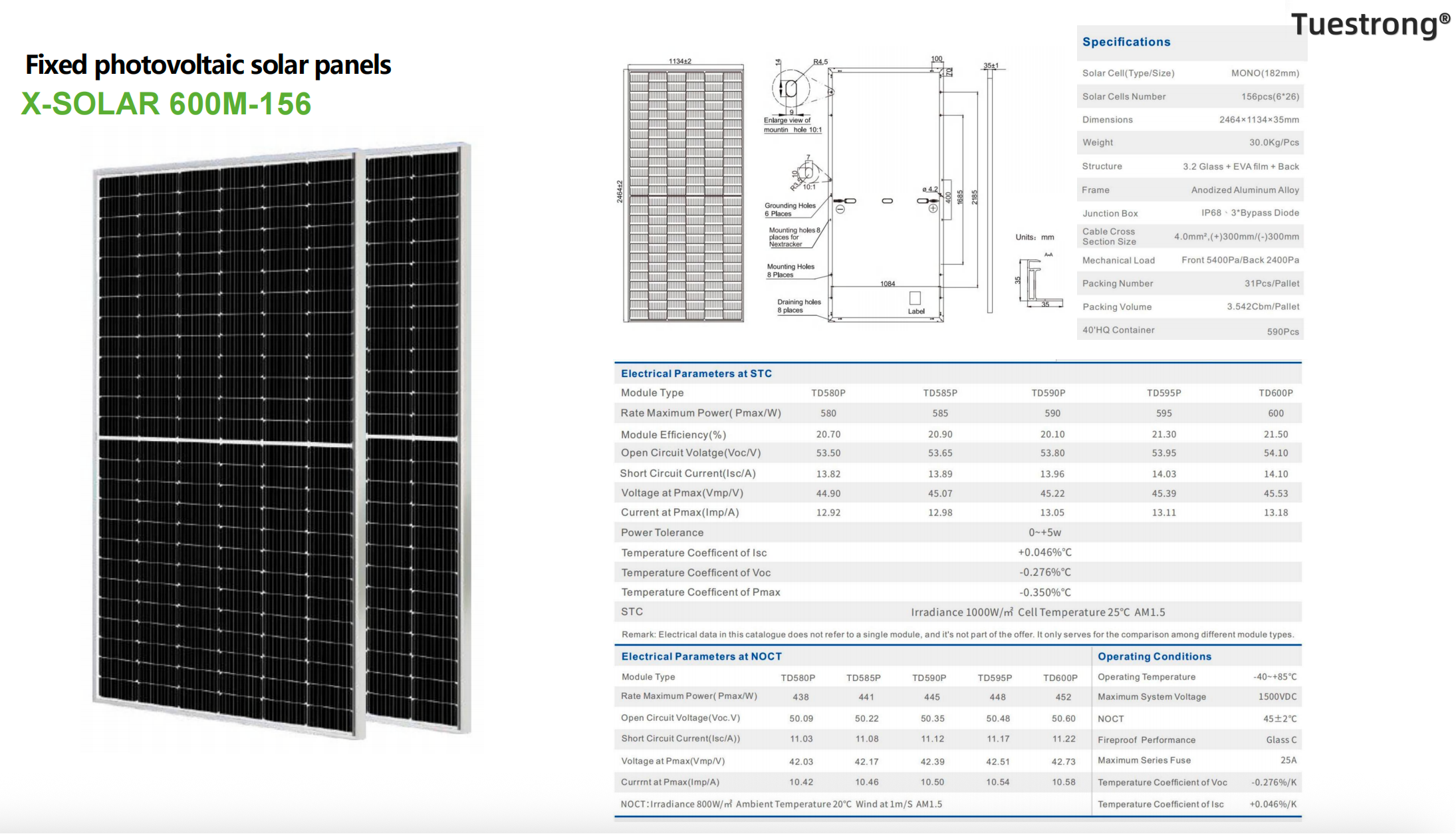Select open circuit voltage 53.65

coord(940,453)
